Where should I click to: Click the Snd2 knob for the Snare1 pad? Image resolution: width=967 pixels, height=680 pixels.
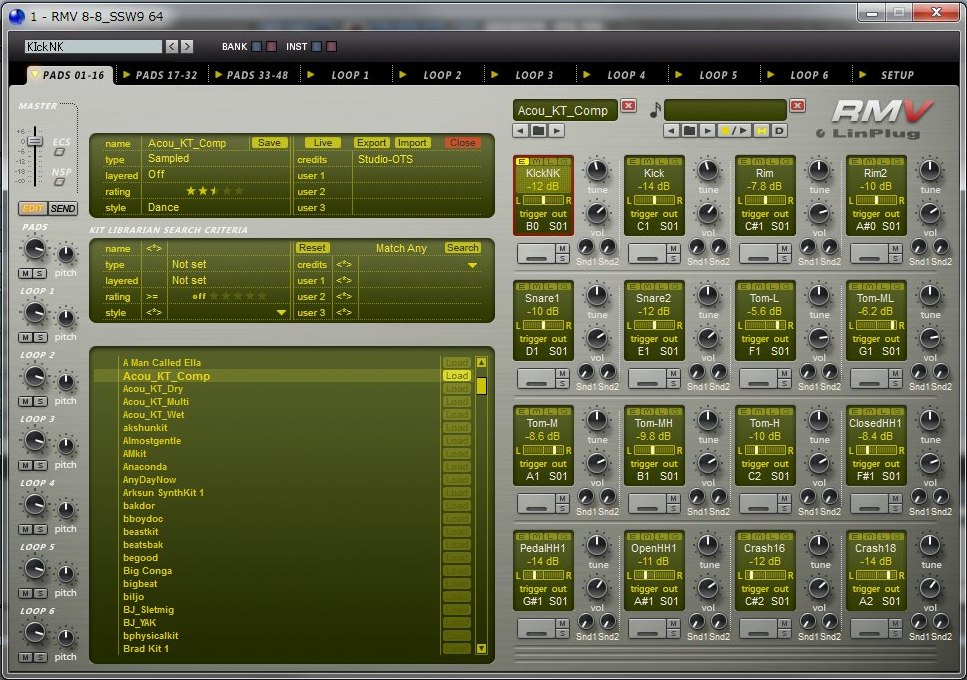coord(608,372)
